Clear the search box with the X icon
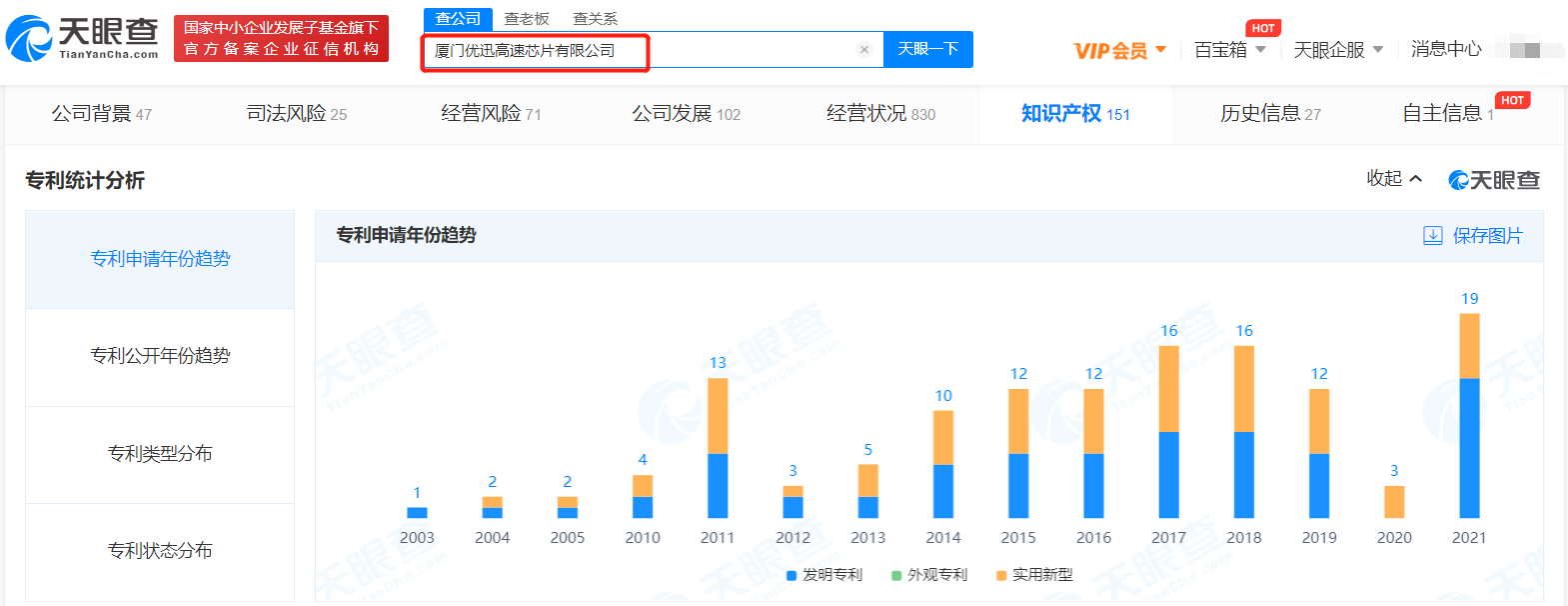This screenshot has width=1568, height=606. coord(864,49)
